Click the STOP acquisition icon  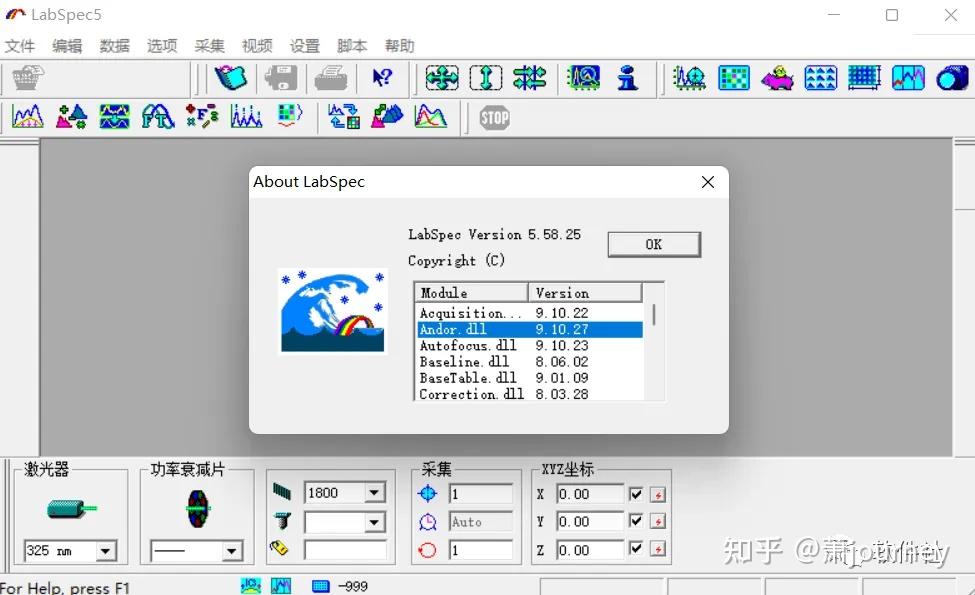point(494,117)
